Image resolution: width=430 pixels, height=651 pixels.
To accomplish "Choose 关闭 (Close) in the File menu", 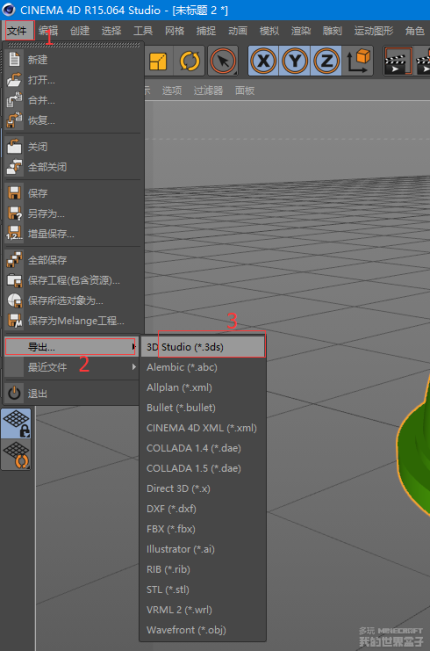I will pyautogui.click(x=73, y=147).
